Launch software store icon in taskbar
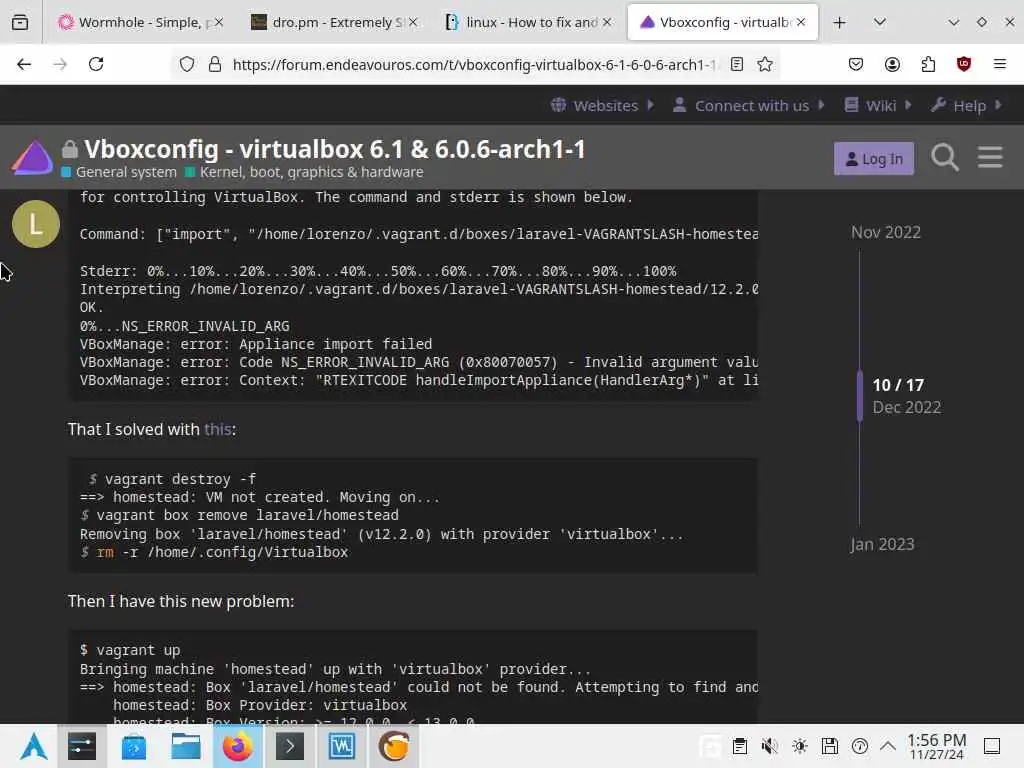Screen dimensions: 1024x768 (134, 746)
